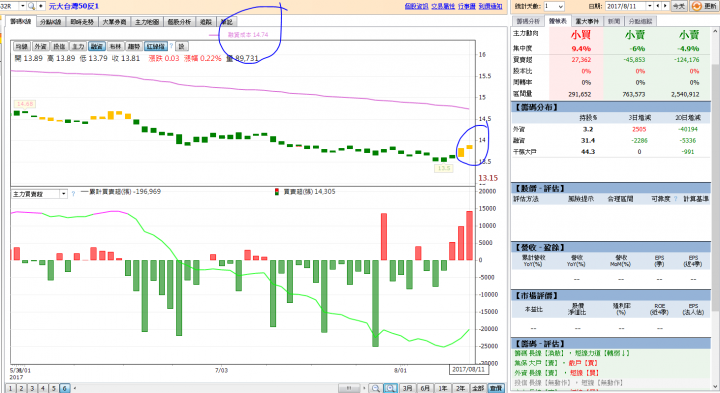Open the 新聞 tab
Image resolution: width=720 pixels, height=393 pixels.
coord(613,21)
